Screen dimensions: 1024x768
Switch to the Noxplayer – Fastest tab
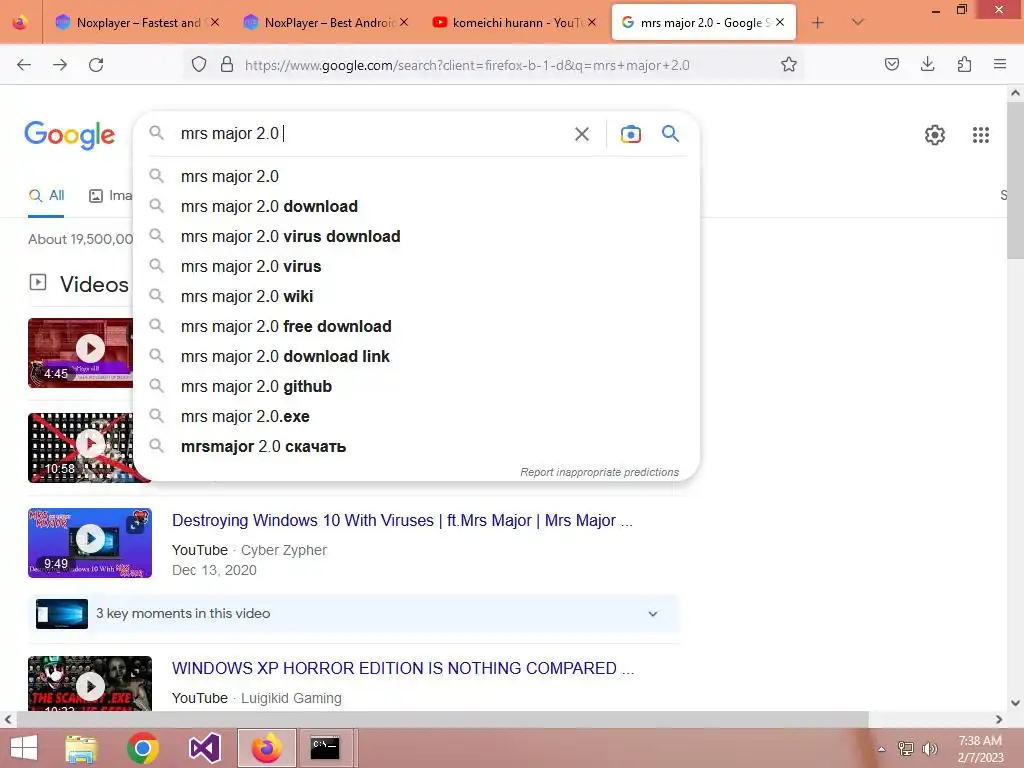click(x=137, y=23)
